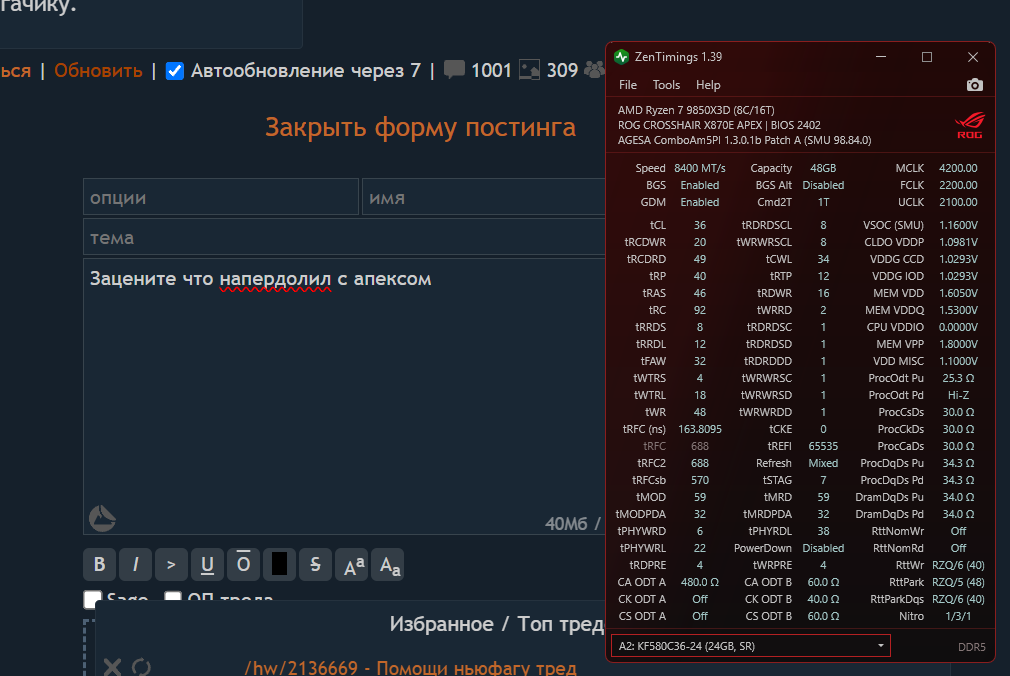The width and height of the screenshot is (1010, 676).
Task: Apply overline formatting with the O button
Action: coord(243,565)
